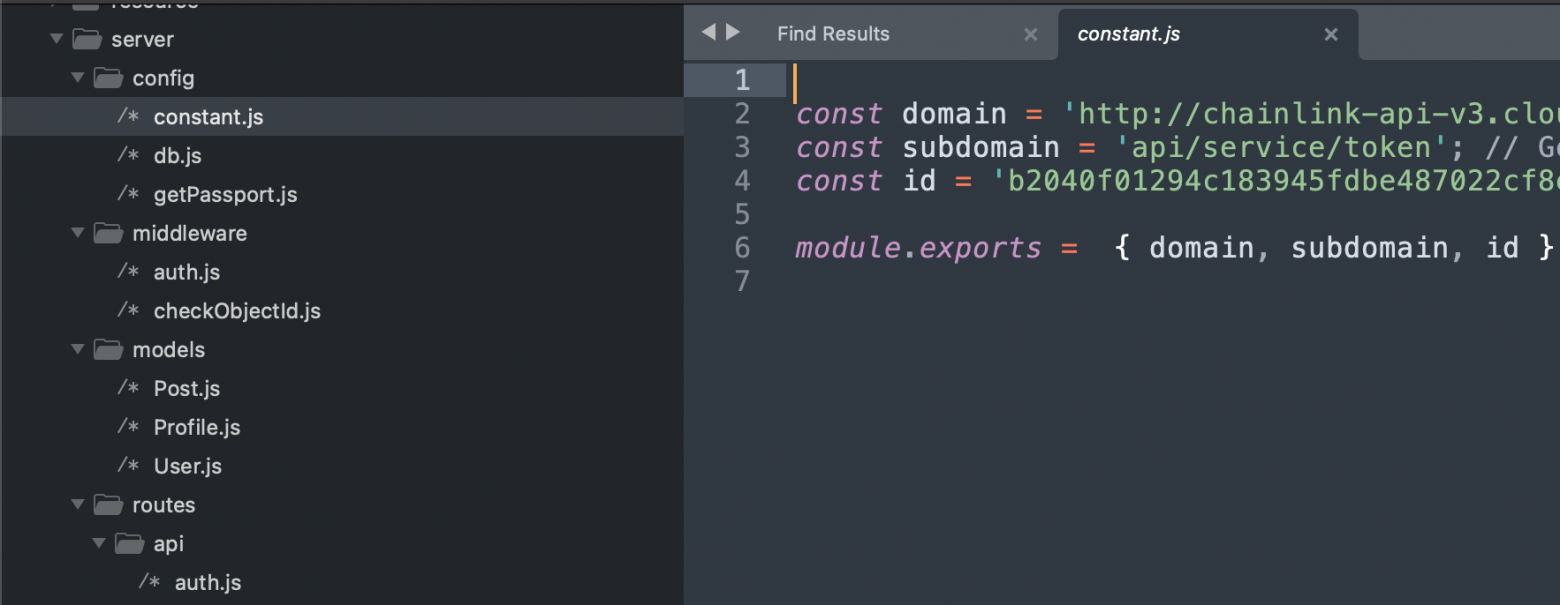Open checkObjectId.js file
This screenshot has height=605, width=1560.
coord(237,311)
